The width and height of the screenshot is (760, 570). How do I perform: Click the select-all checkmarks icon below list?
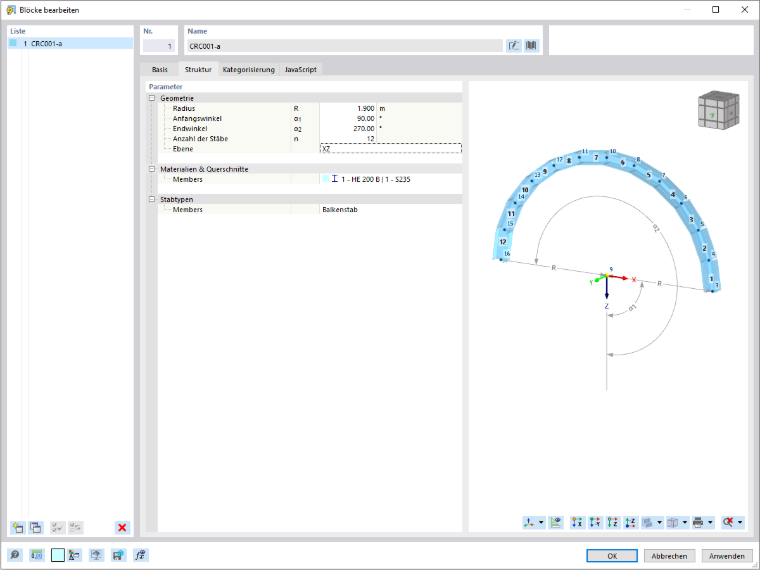[x=58, y=527]
